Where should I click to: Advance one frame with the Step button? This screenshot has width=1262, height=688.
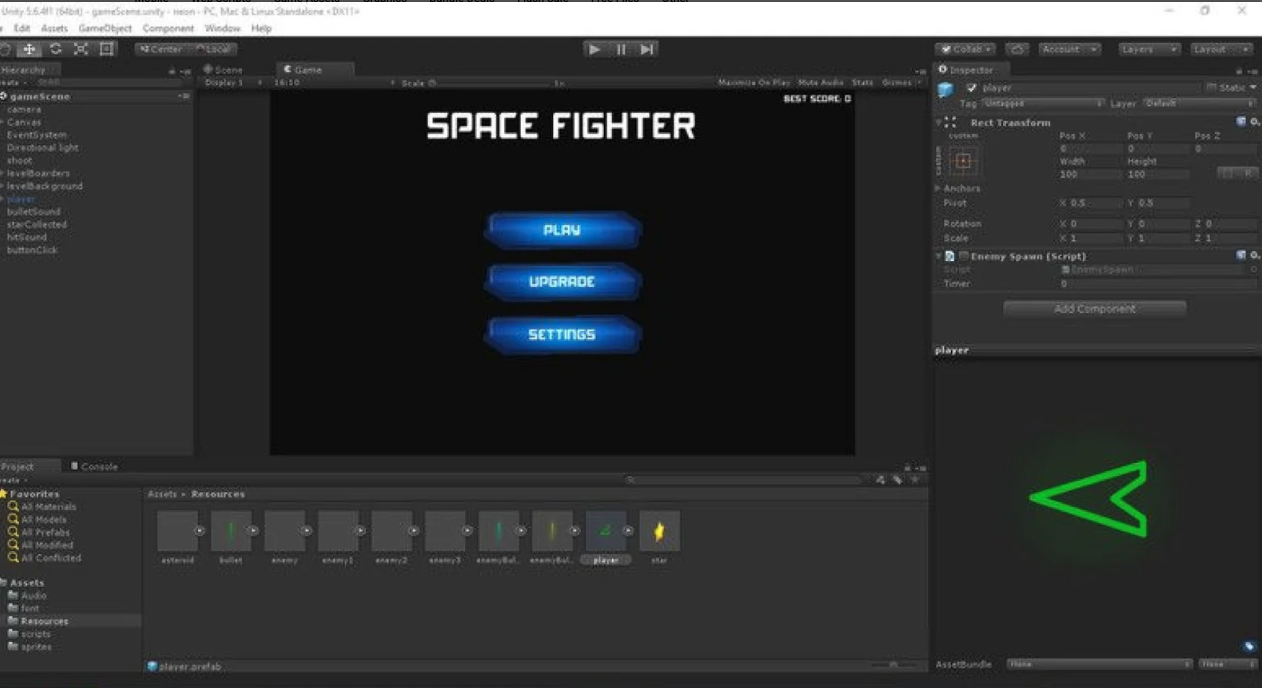click(647, 49)
